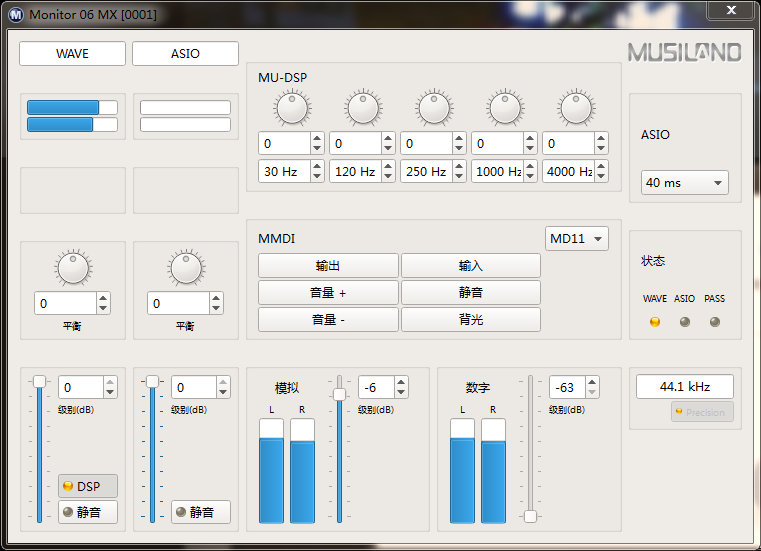Click the 1000 Hz equalizer knob

pyautogui.click(x=505, y=109)
